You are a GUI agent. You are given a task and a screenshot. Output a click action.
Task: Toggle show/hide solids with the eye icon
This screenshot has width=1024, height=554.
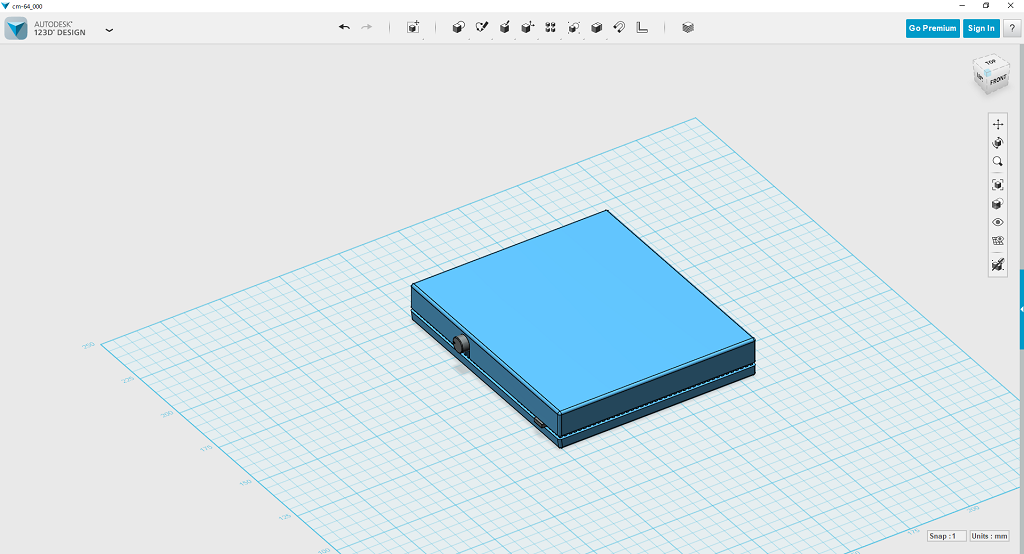tap(997, 222)
